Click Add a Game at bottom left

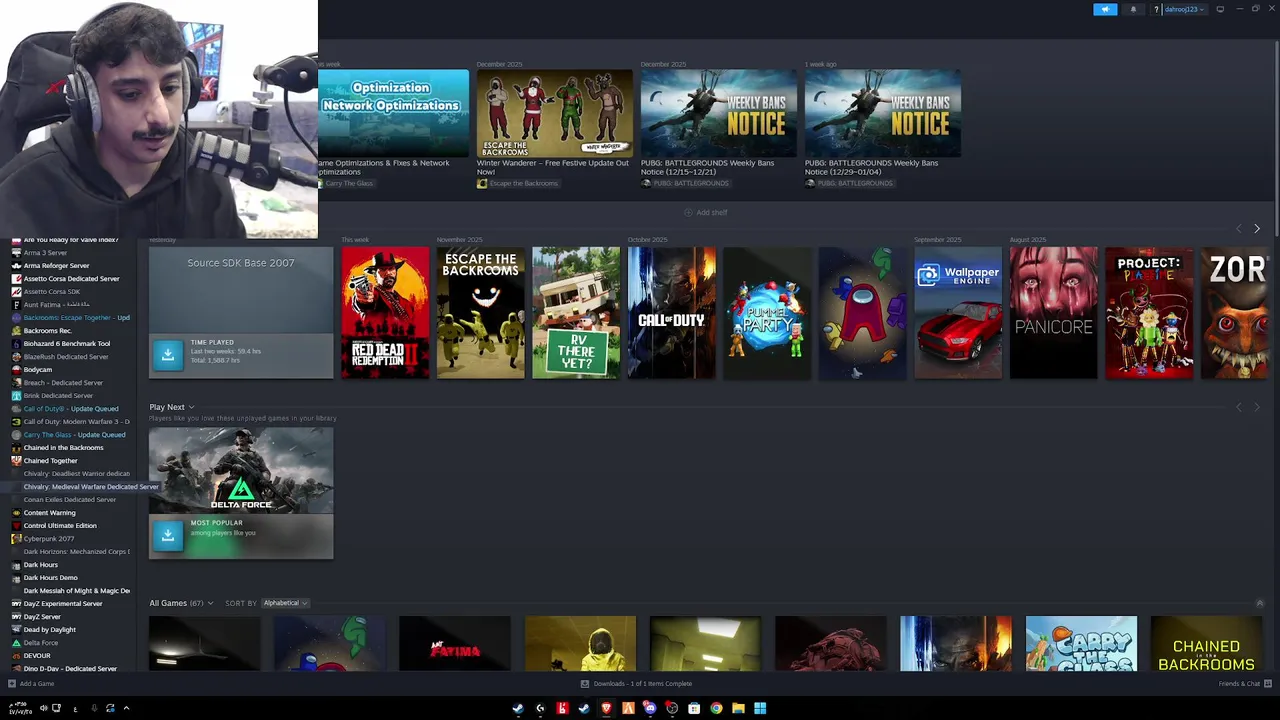[31, 684]
